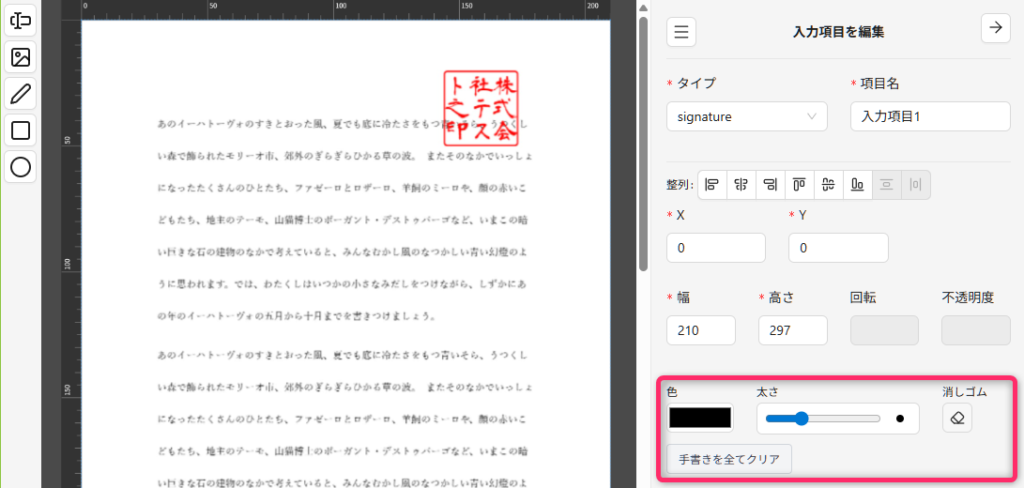
Task: Click the 手書きを全てクリア button
Action: (729, 459)
